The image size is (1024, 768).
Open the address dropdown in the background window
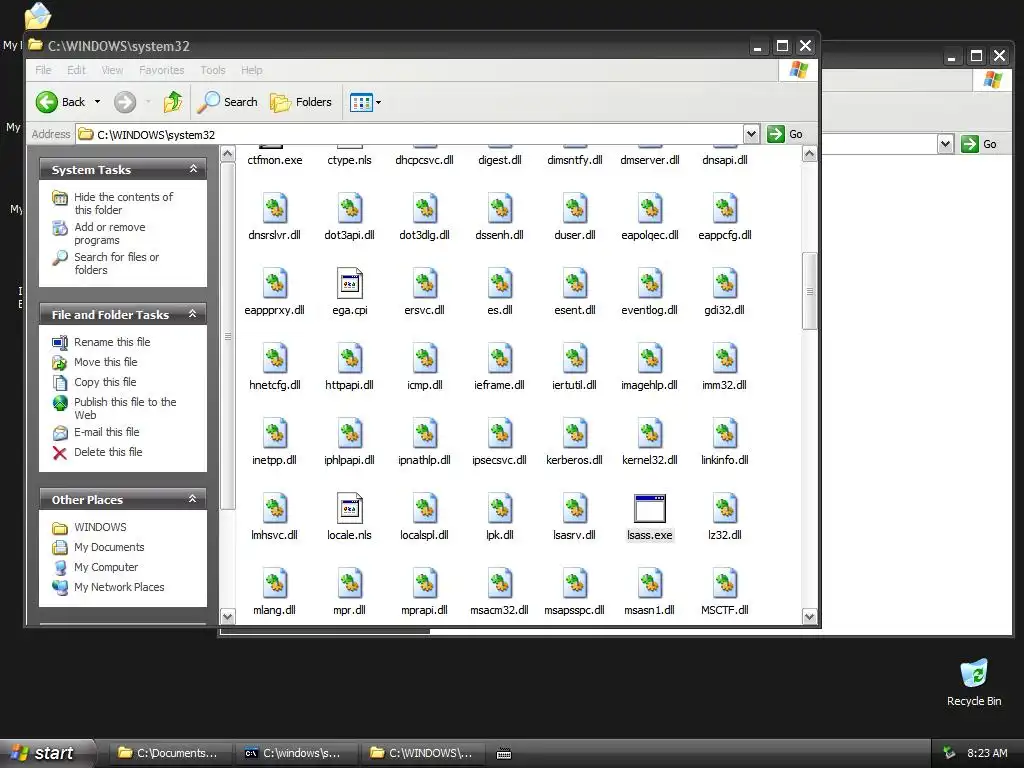(945, 144)
